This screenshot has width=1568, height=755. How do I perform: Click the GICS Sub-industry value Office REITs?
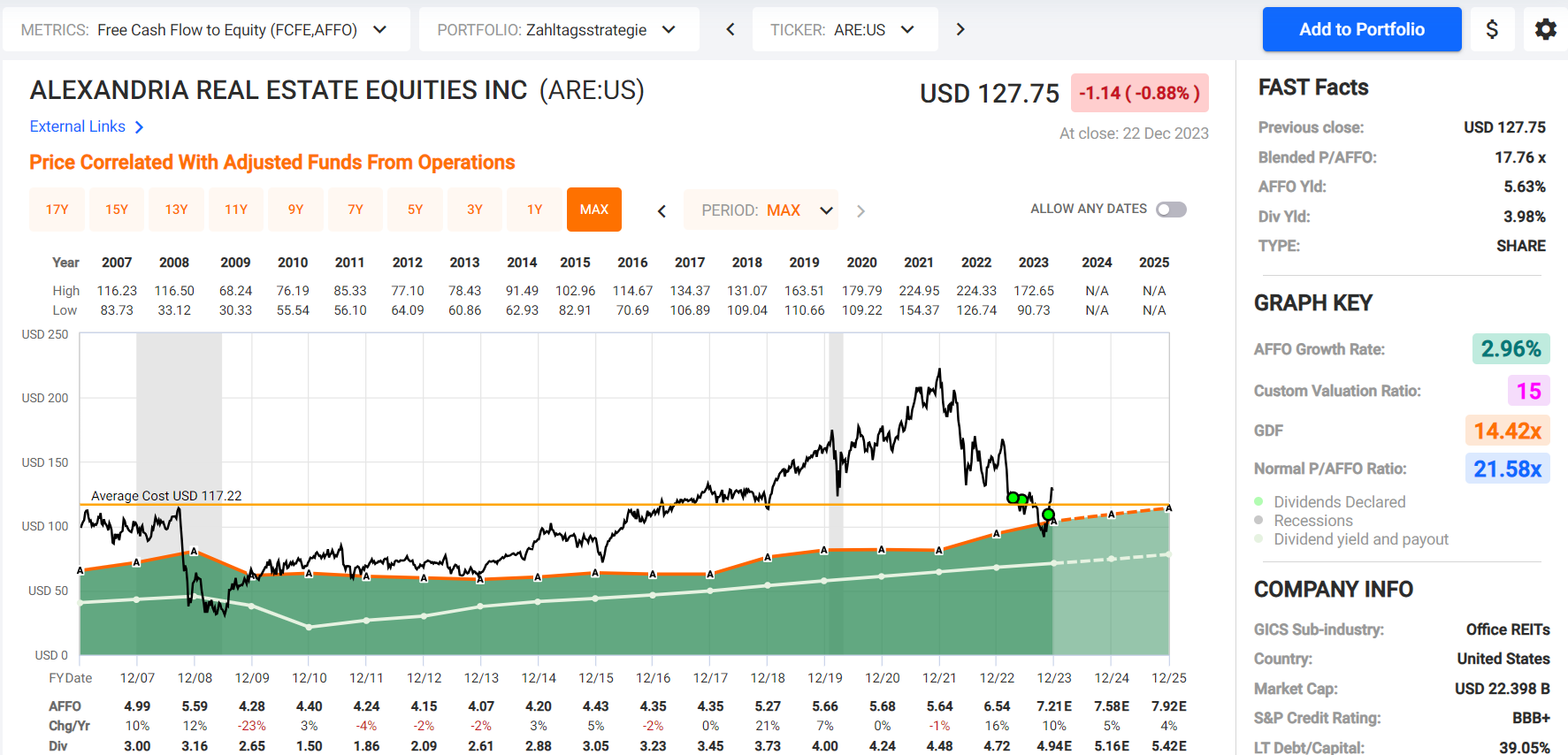tap(1508, 629)
